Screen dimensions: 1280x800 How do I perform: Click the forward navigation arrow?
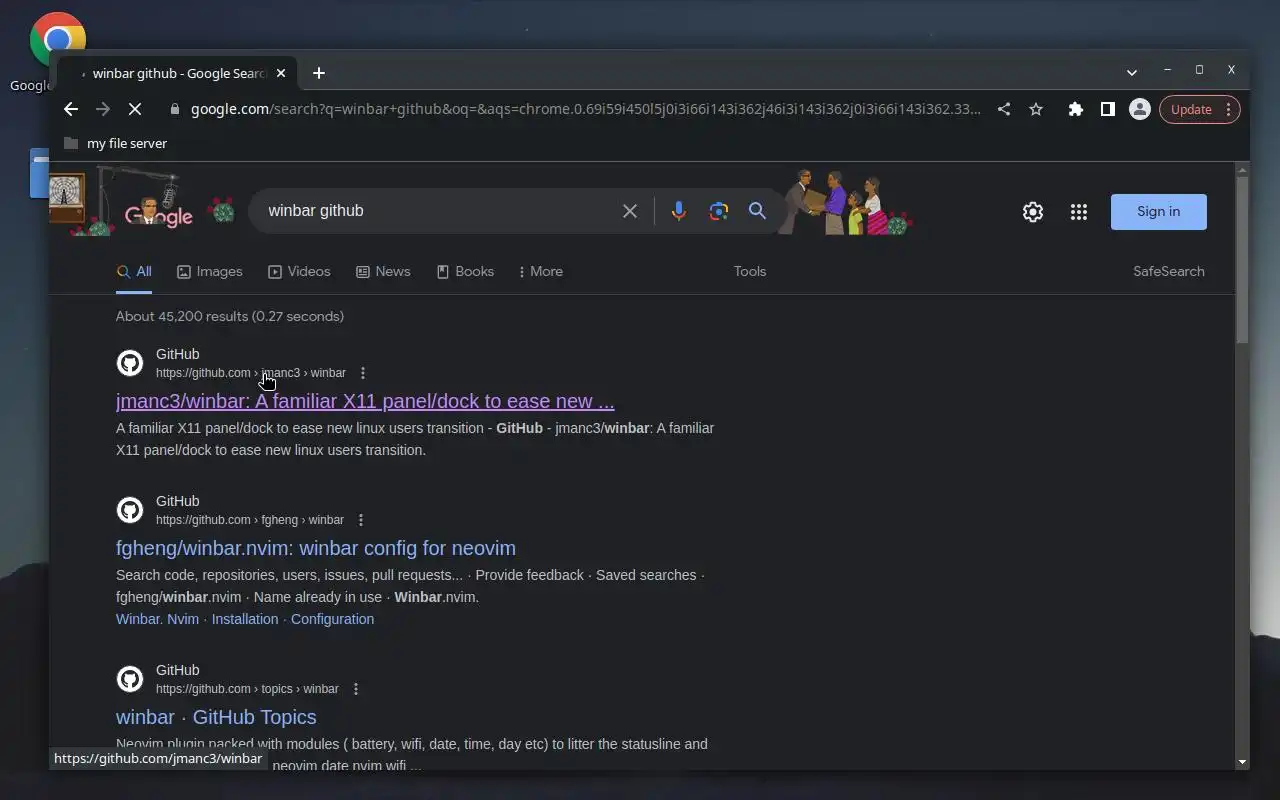tap(103, 109)
